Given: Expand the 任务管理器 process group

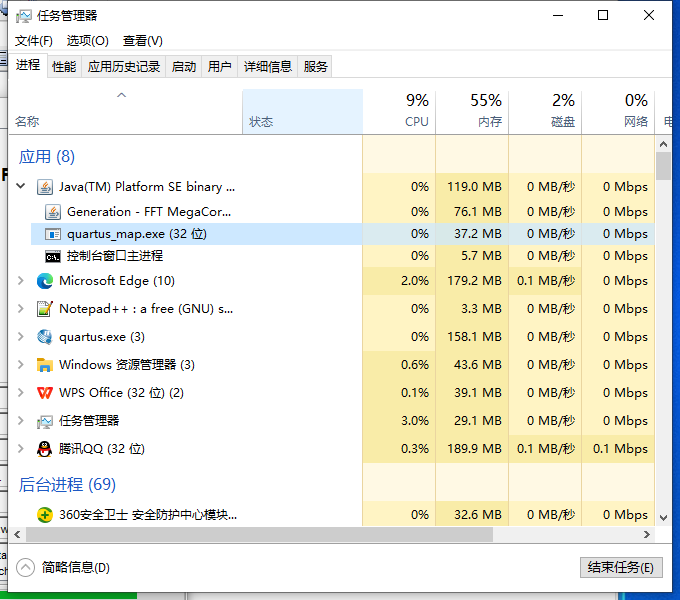Looking at the screenshot, I should click(x=20, y=421).
